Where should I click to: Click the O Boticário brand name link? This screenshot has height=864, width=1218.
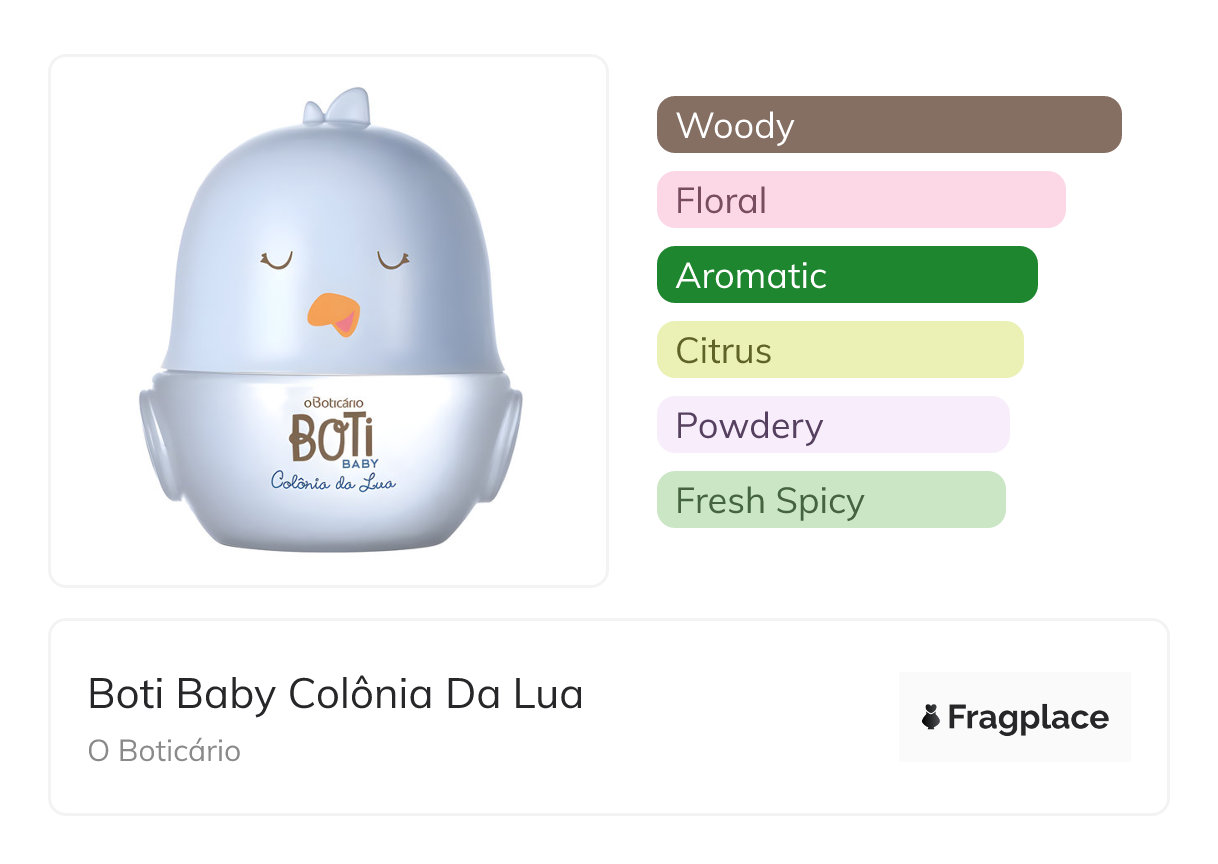164,750
